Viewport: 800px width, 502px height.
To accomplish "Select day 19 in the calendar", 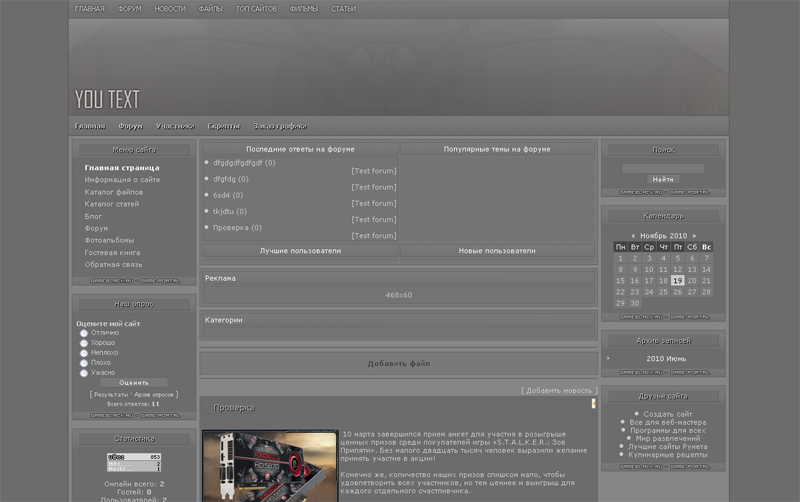I will [x=678, y=281].
